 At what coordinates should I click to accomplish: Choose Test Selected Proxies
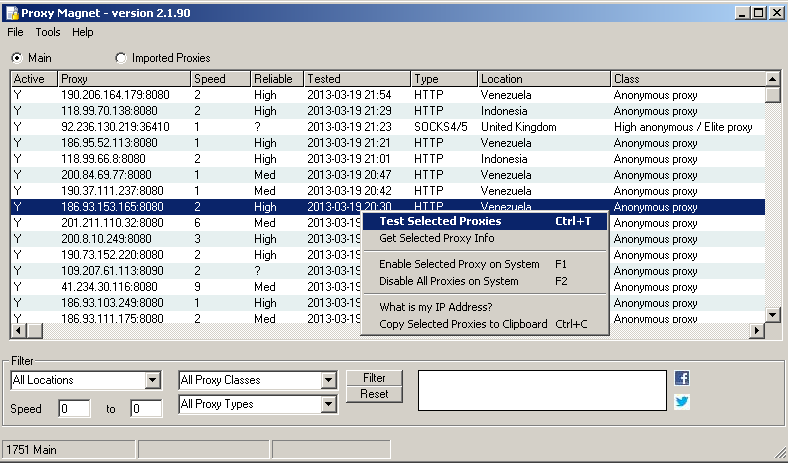485,221
